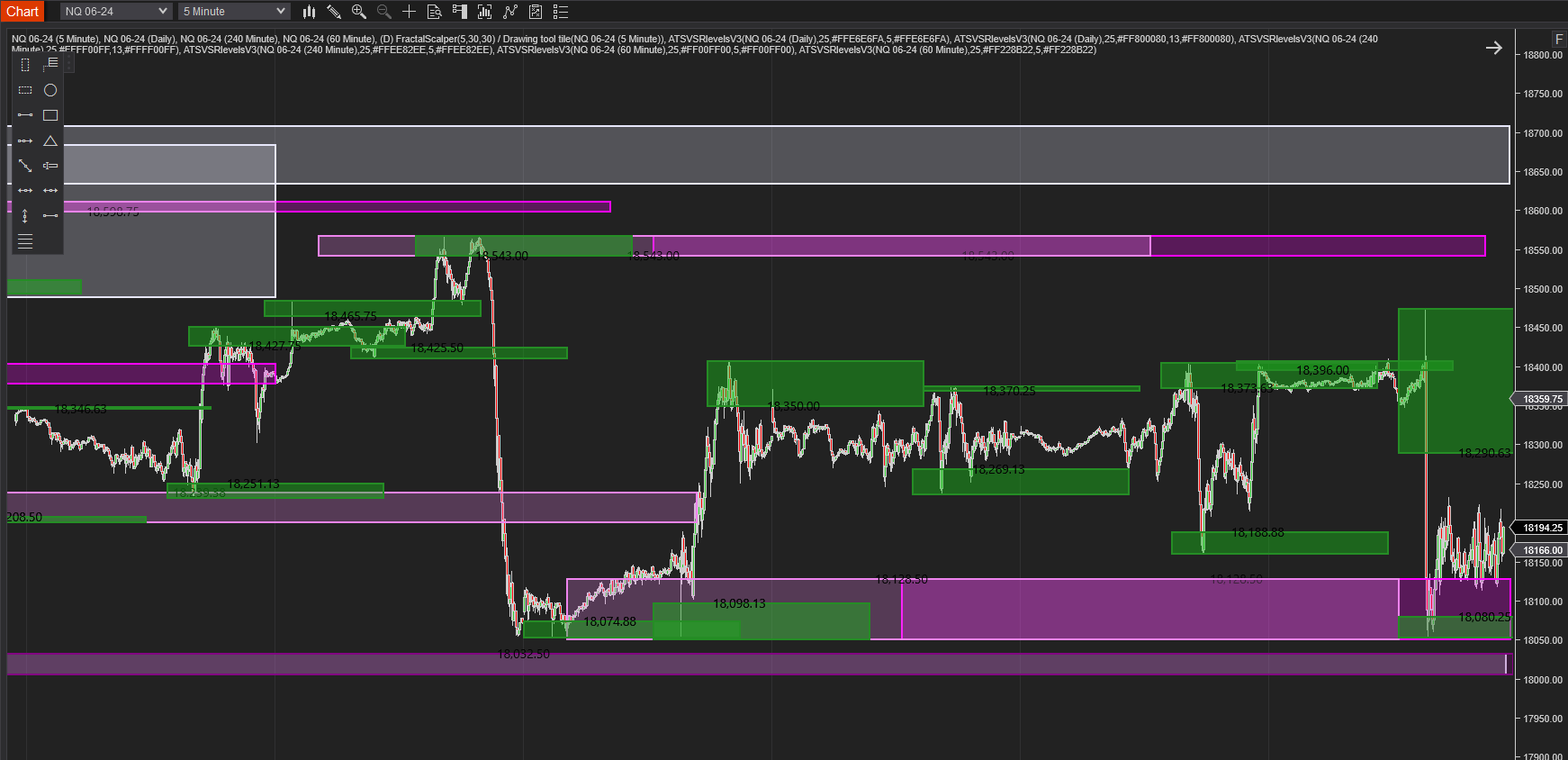Click the indicator list text at chart top
The height and width of the screenshot is (760, 1568).
point(694,44)
